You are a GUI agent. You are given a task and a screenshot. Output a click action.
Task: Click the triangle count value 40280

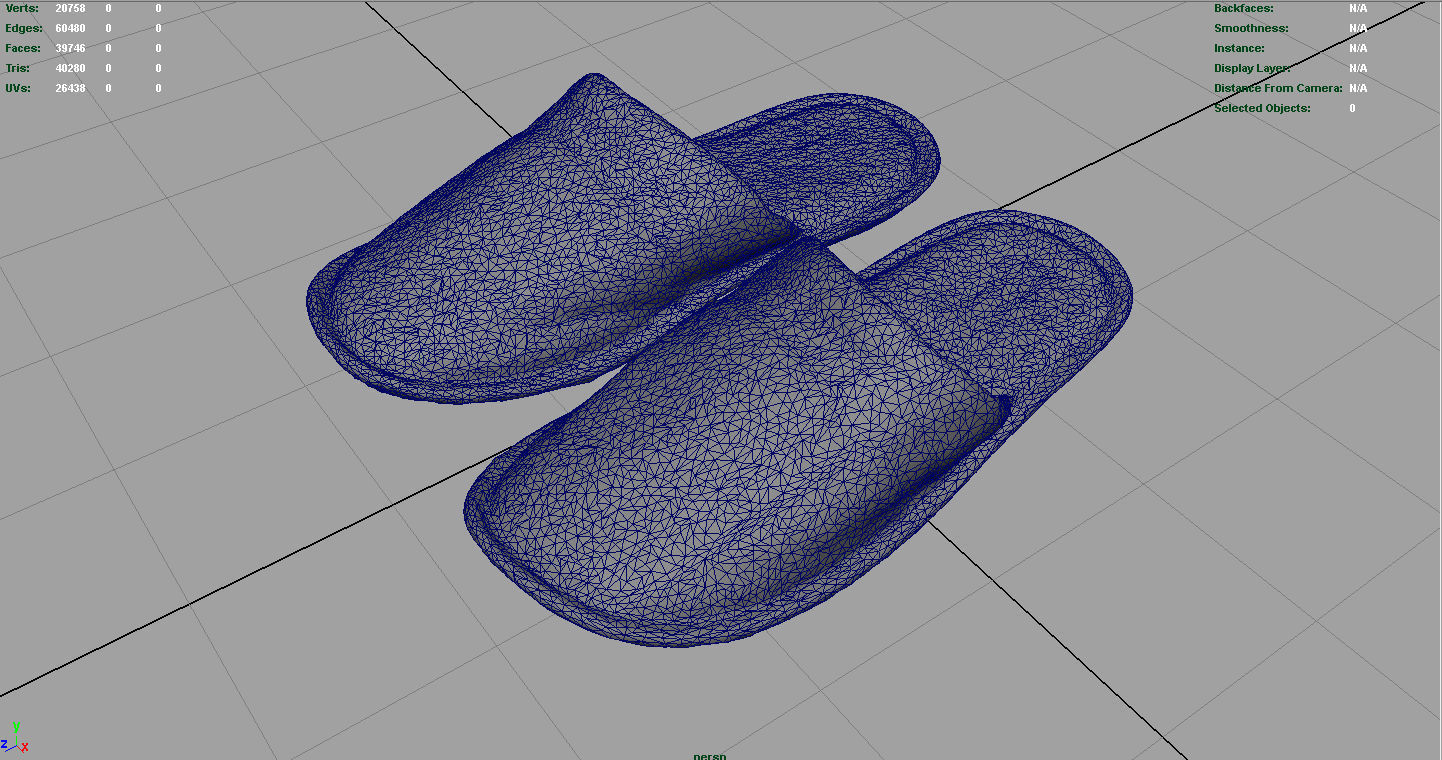pos(70,68)
